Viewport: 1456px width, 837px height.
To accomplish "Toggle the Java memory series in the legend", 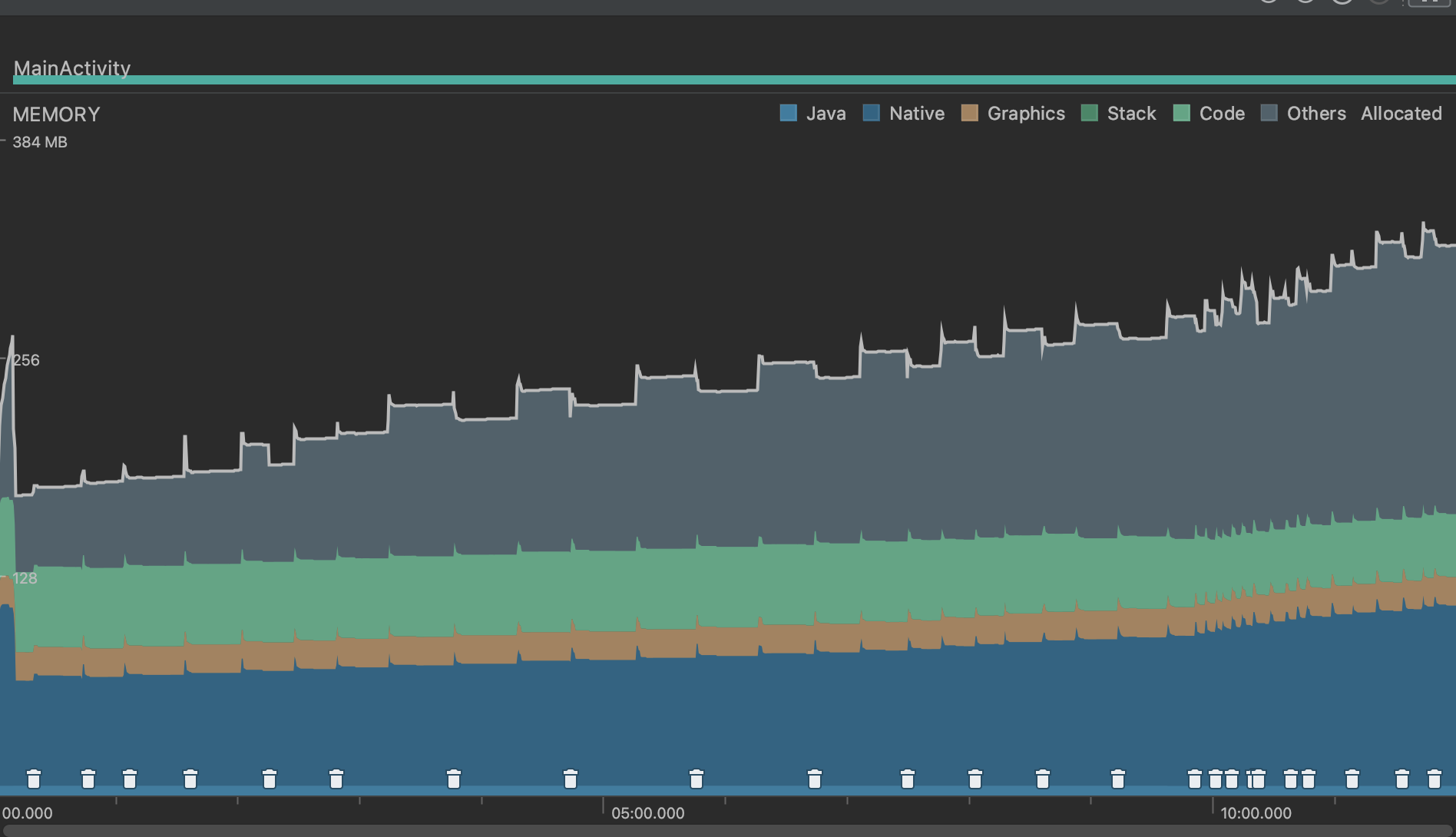I will (826, 113).
